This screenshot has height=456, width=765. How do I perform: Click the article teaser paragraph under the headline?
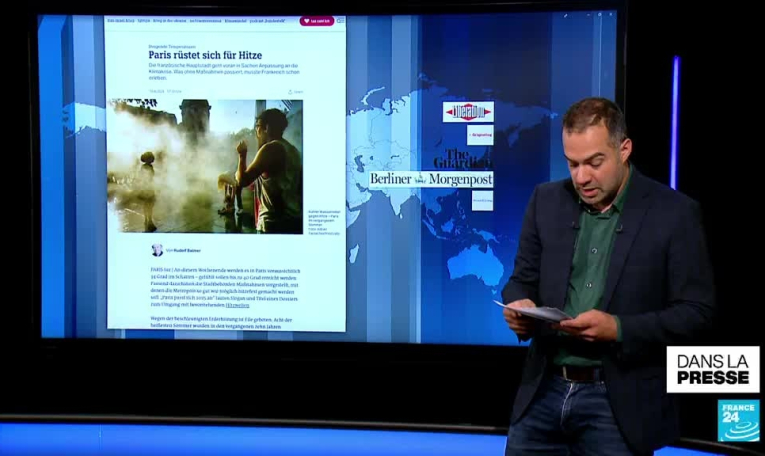coord(223,72)
